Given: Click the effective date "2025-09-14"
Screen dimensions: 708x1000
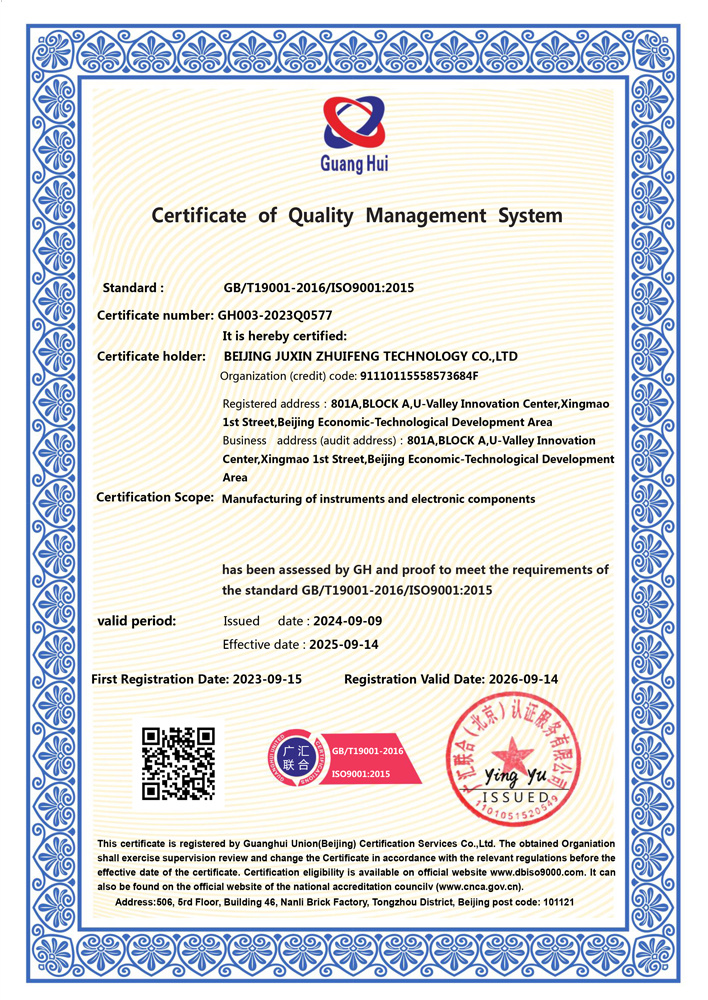Looking at the screenshot, I should tap(344, 644).
